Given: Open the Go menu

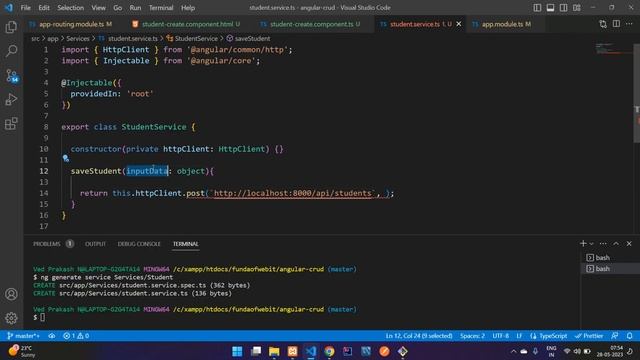Looking at the screenshot, I should [x=118, y=8].
